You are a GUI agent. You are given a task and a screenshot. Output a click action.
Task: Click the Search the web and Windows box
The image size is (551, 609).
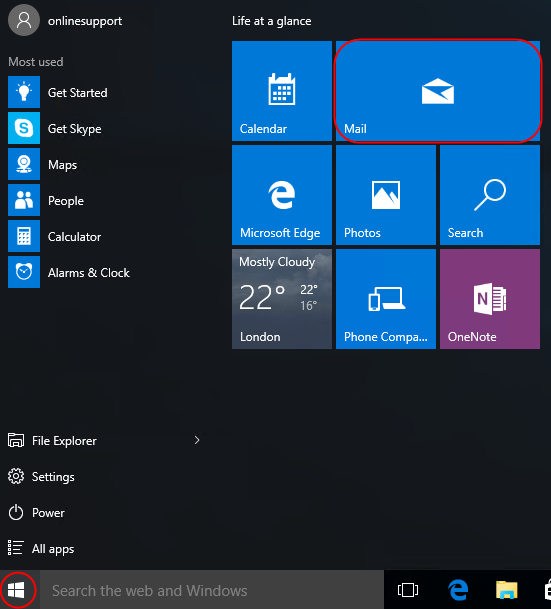(x=212, y=590)
